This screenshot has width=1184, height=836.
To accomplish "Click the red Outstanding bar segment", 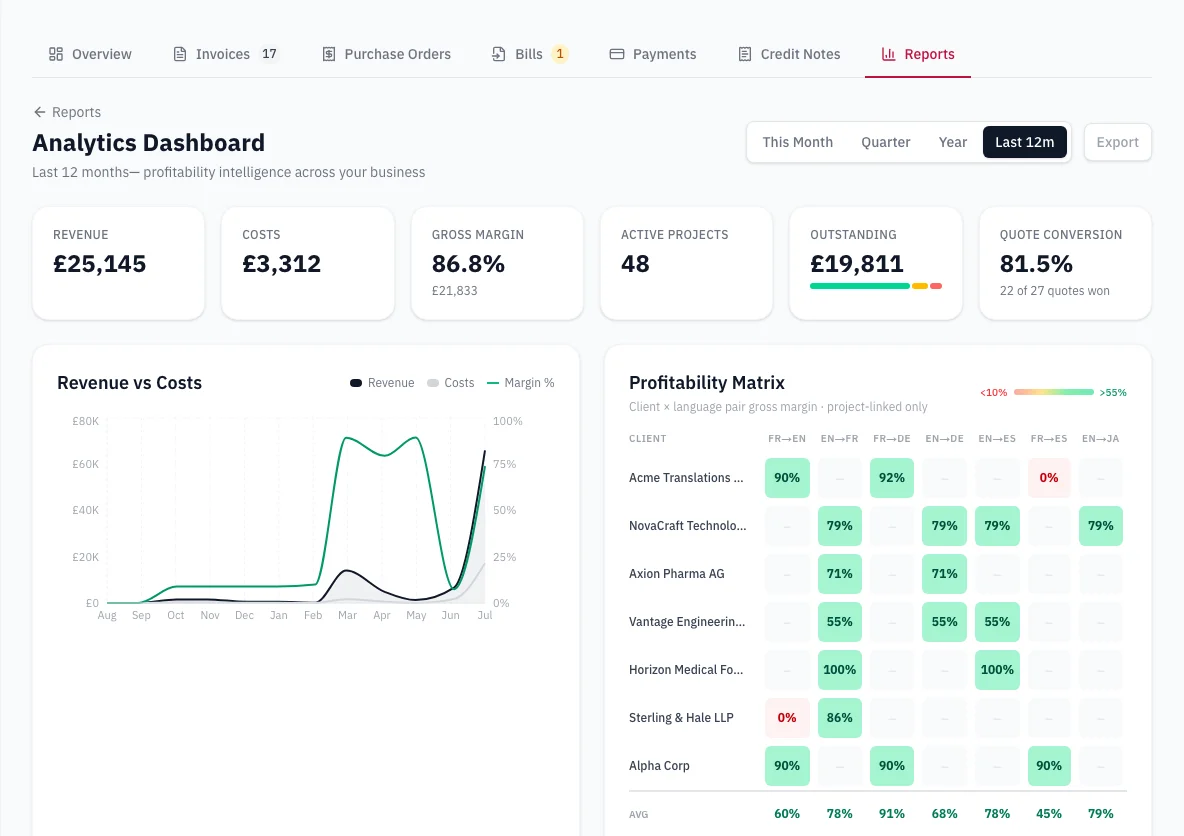I will pyautogui.click(x=936, y=286).
